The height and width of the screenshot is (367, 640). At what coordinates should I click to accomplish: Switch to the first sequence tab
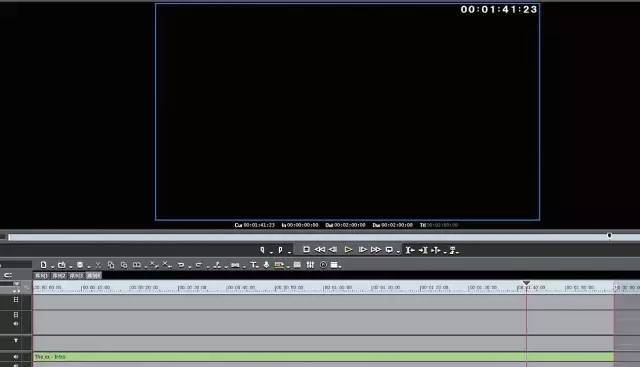(x=41, y=276)
